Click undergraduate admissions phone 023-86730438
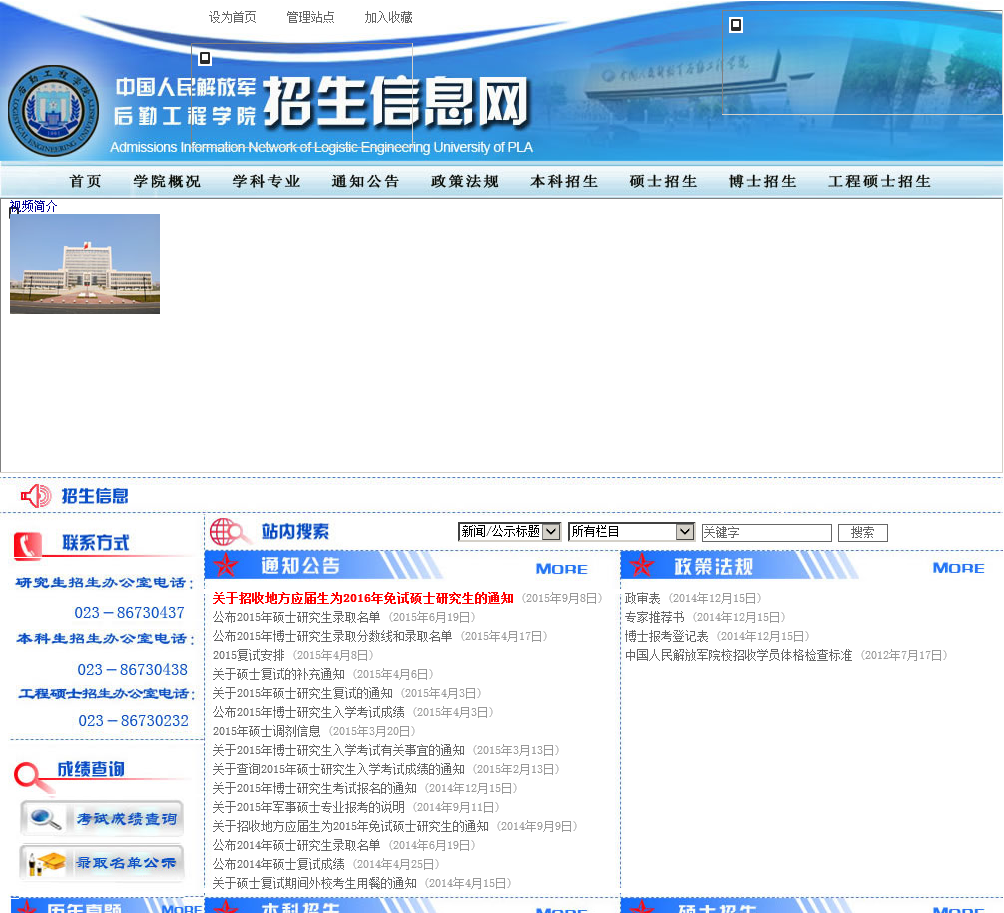 point(133,670)
